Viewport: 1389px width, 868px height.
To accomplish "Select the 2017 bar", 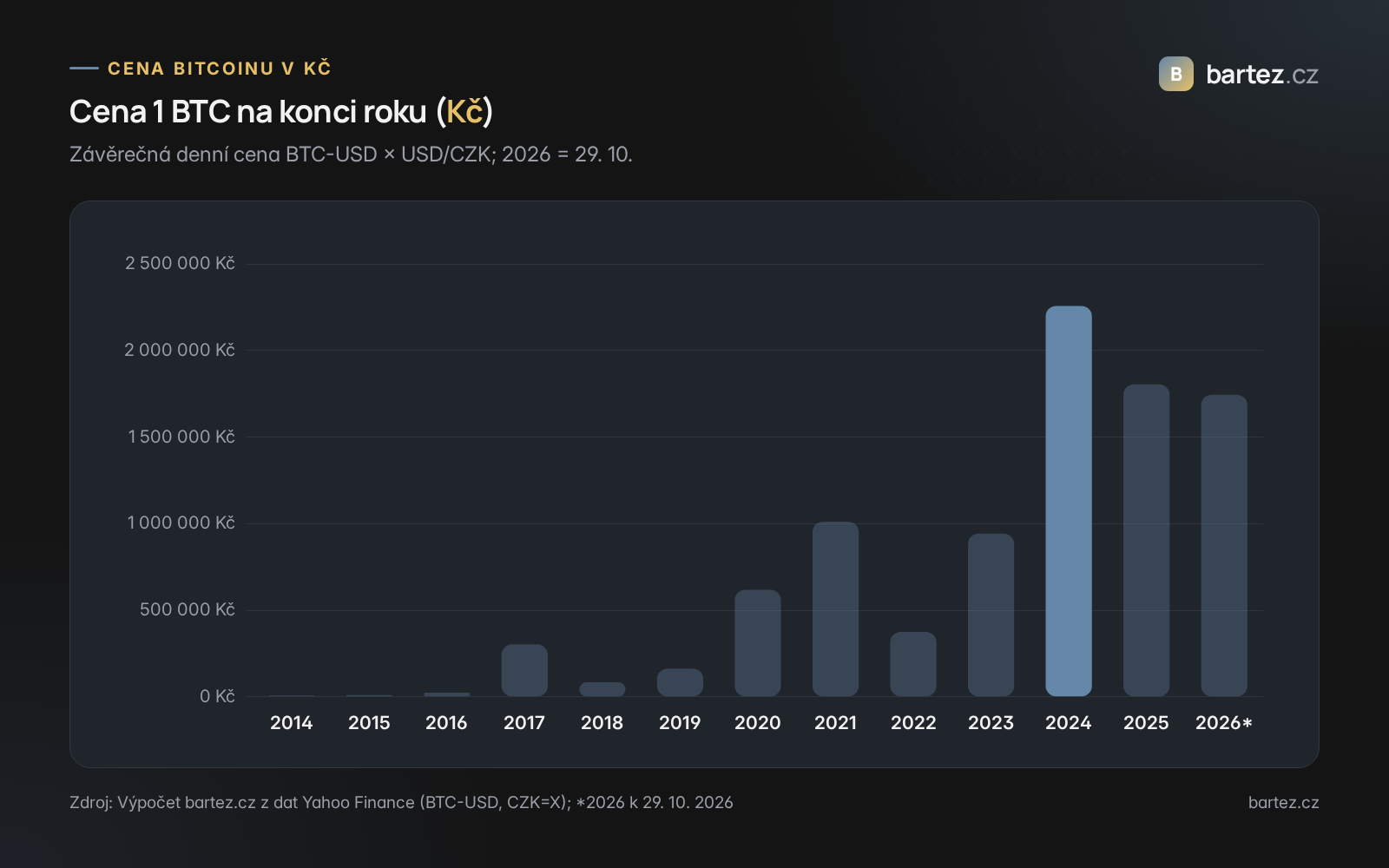I will tap(524, 670).
